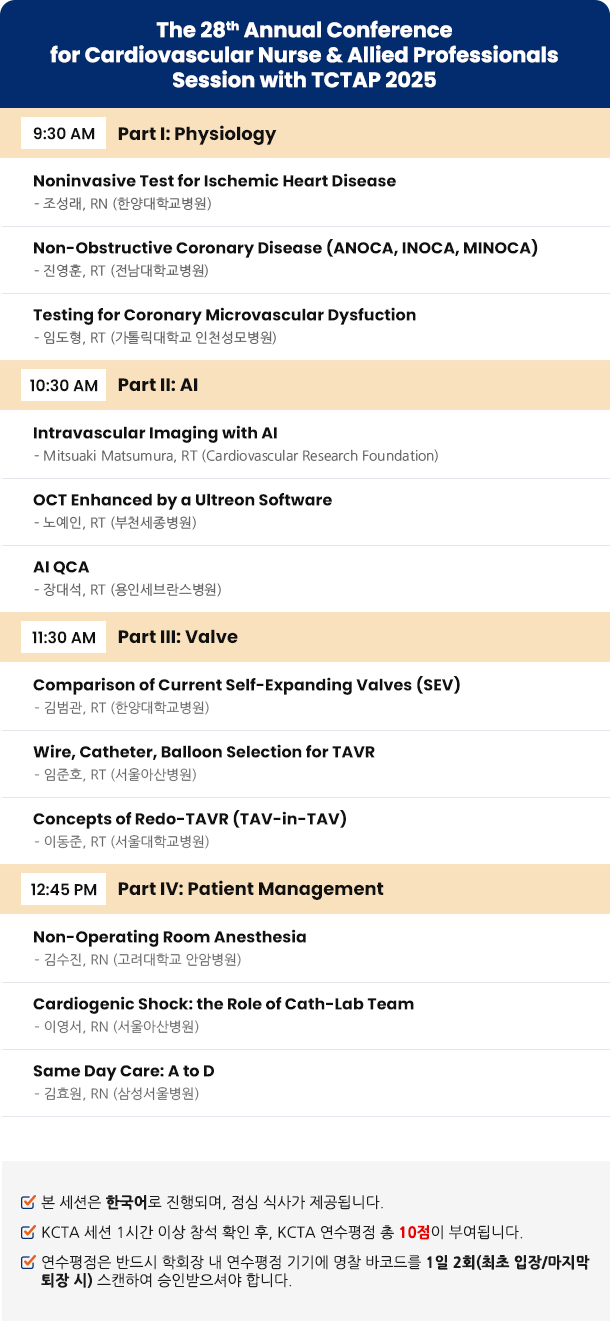Select the 10:30 AM time badge

pos(64,385)
